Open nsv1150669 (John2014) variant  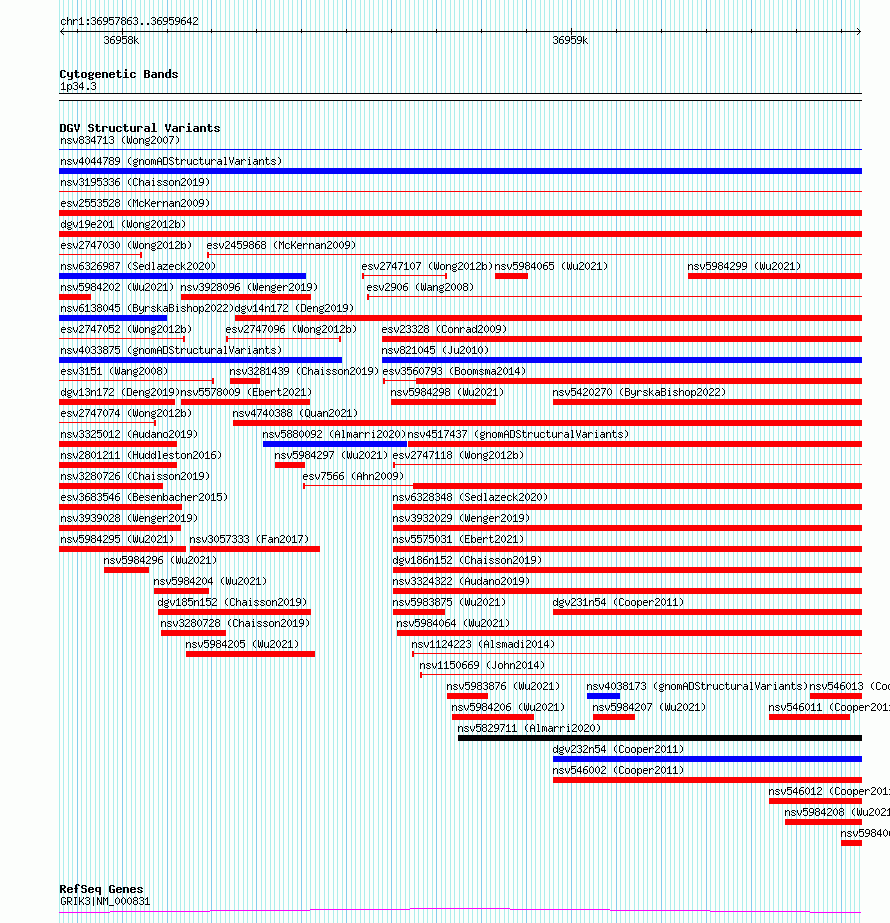481,665
